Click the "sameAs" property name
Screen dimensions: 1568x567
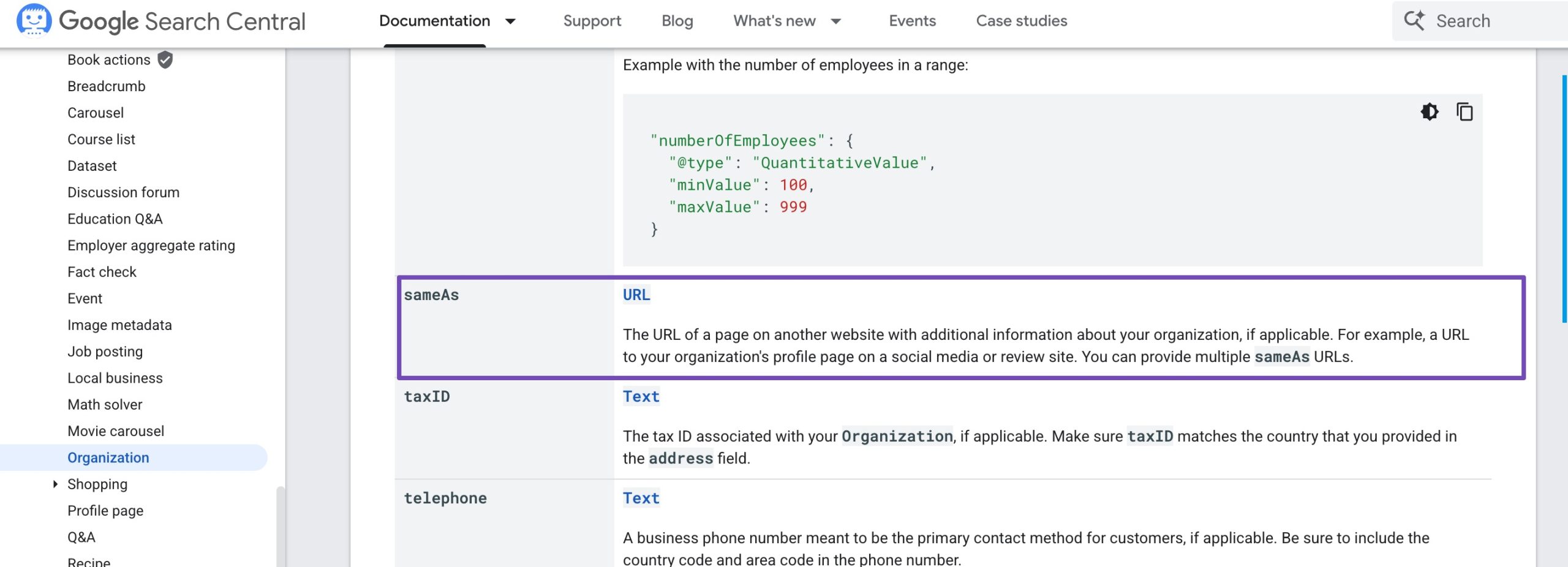[431, 295]
